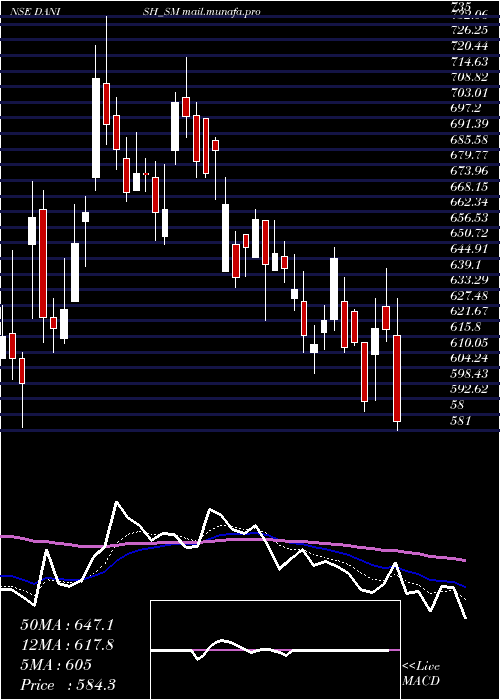Select the 714.63 price axis label
500x700 pixels.
[471, 62]
